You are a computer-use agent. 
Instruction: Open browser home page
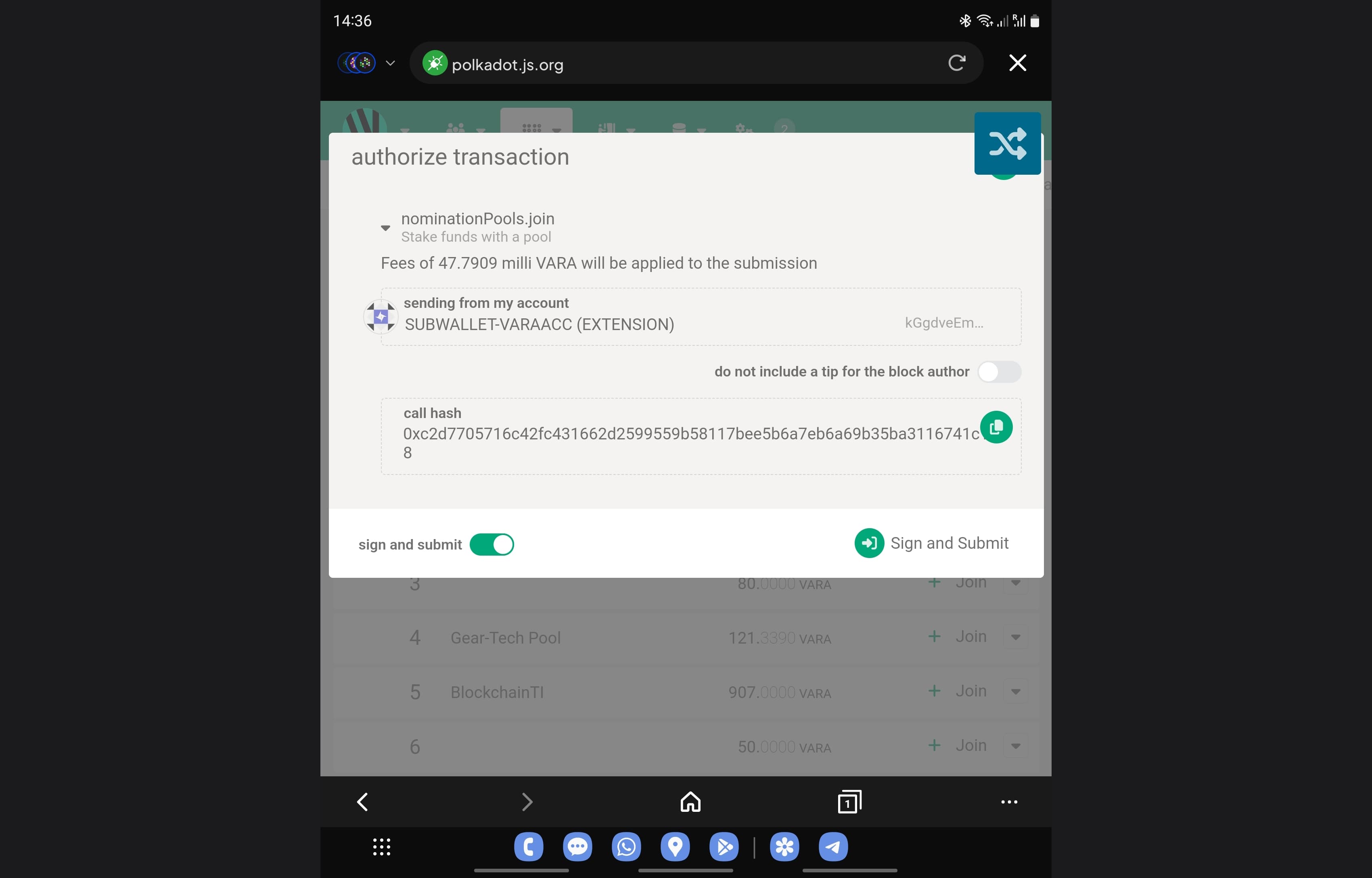(690, 802)
